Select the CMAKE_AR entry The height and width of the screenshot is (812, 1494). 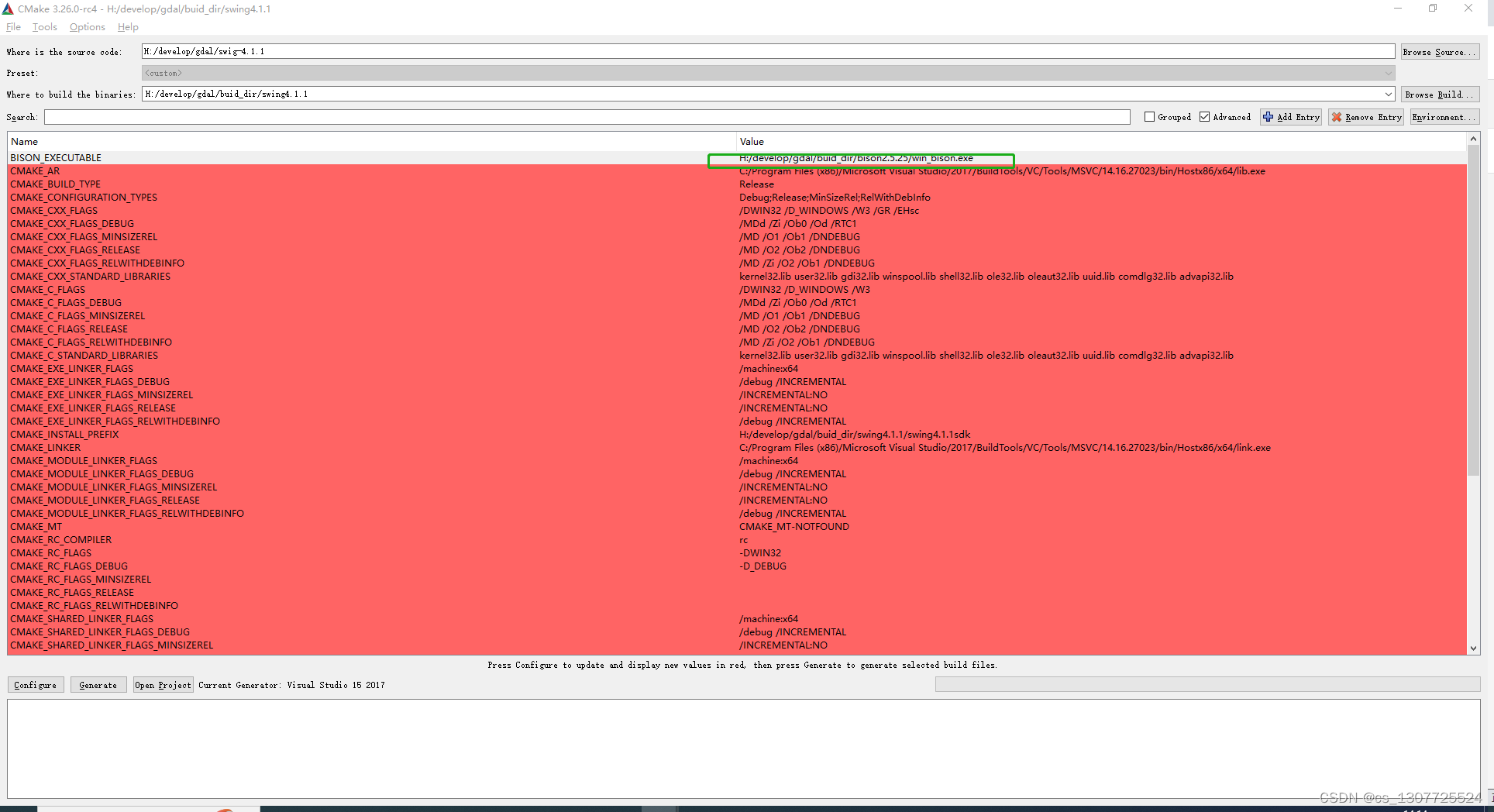[x=35, y=171]
